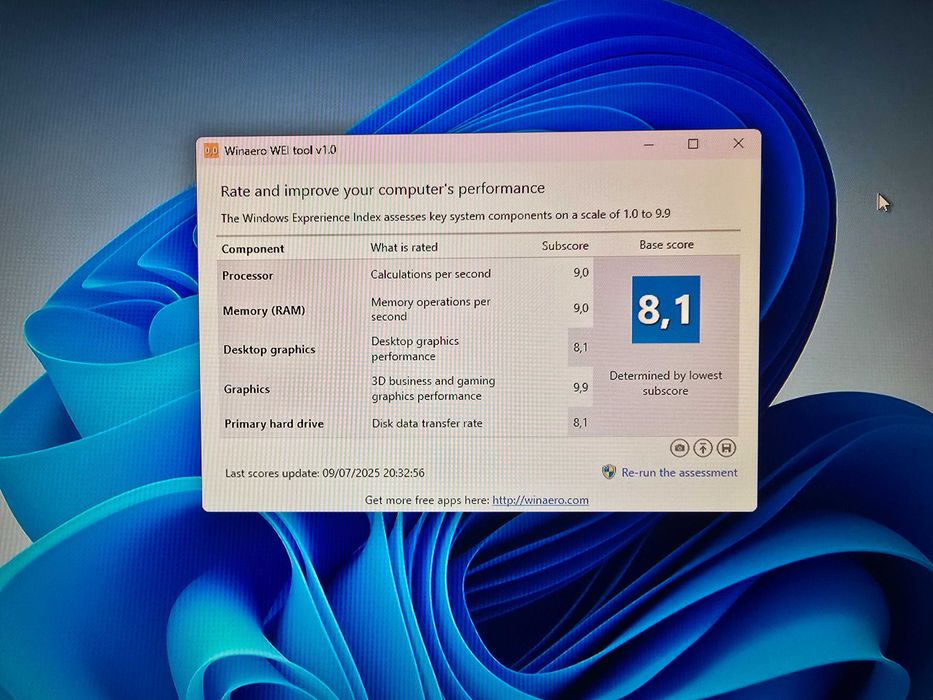Click the upload score icon with arrow

[x=703, y=448]
